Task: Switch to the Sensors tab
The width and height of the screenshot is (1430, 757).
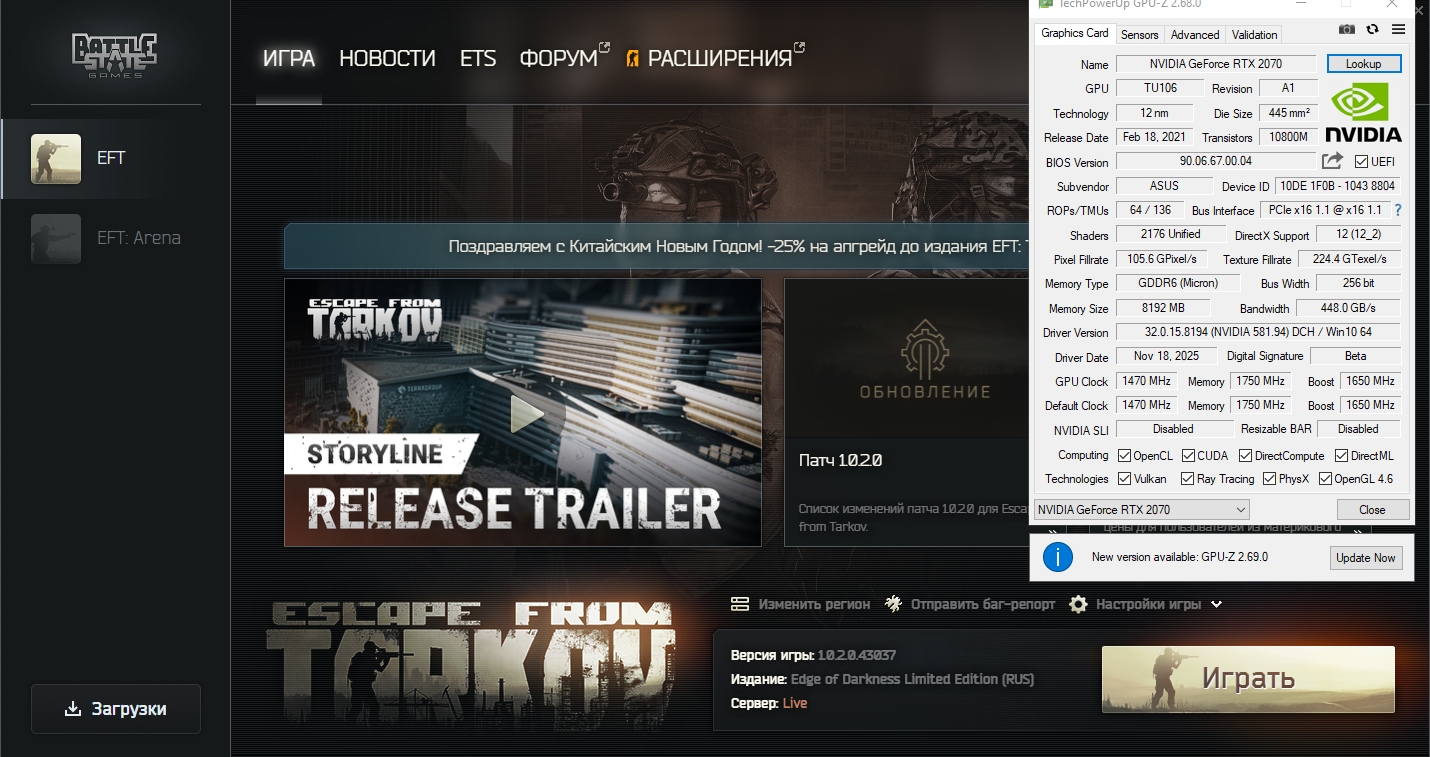Action: click(x=1139, y=35)
